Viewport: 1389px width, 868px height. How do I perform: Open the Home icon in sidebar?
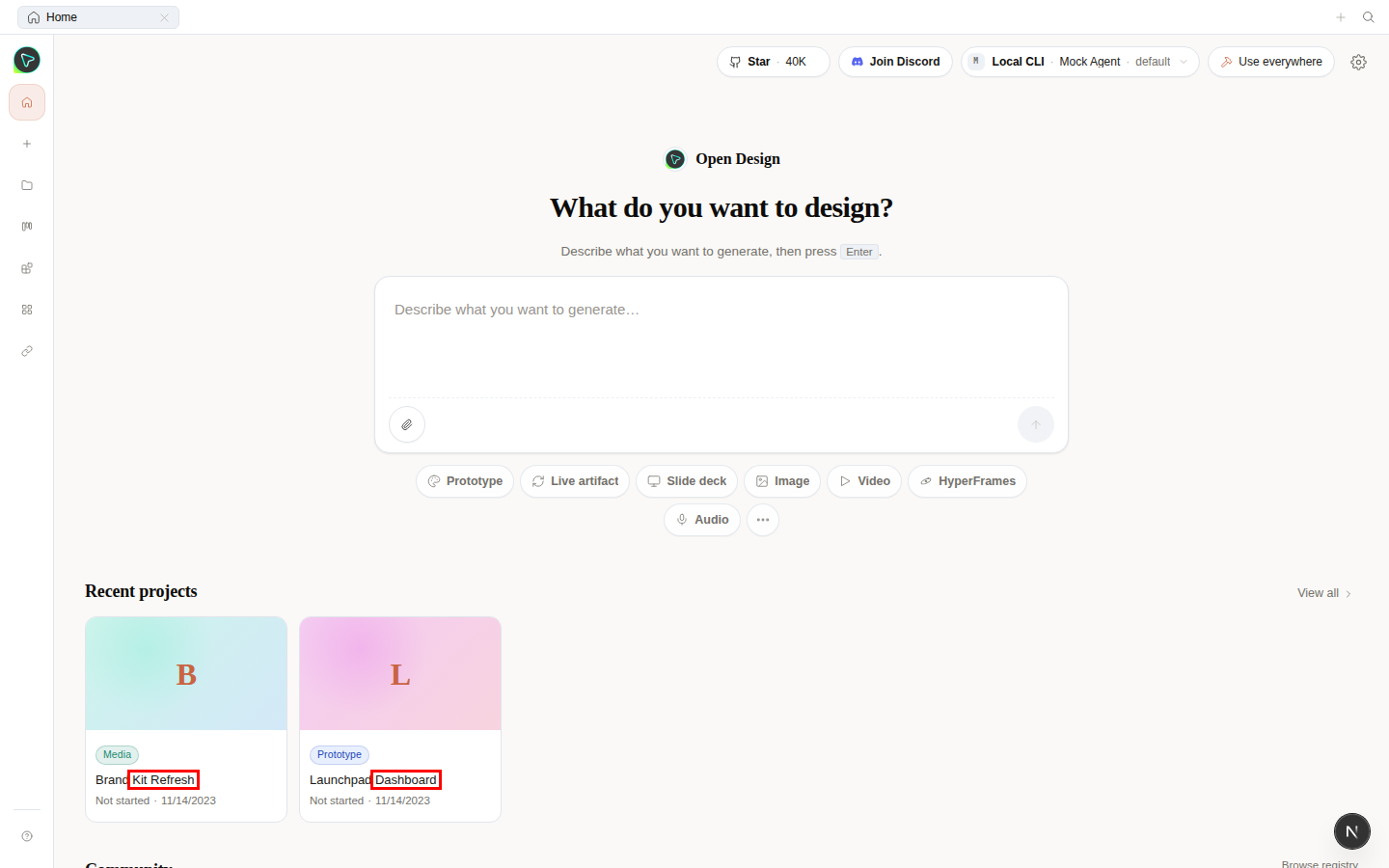(27, 102)
